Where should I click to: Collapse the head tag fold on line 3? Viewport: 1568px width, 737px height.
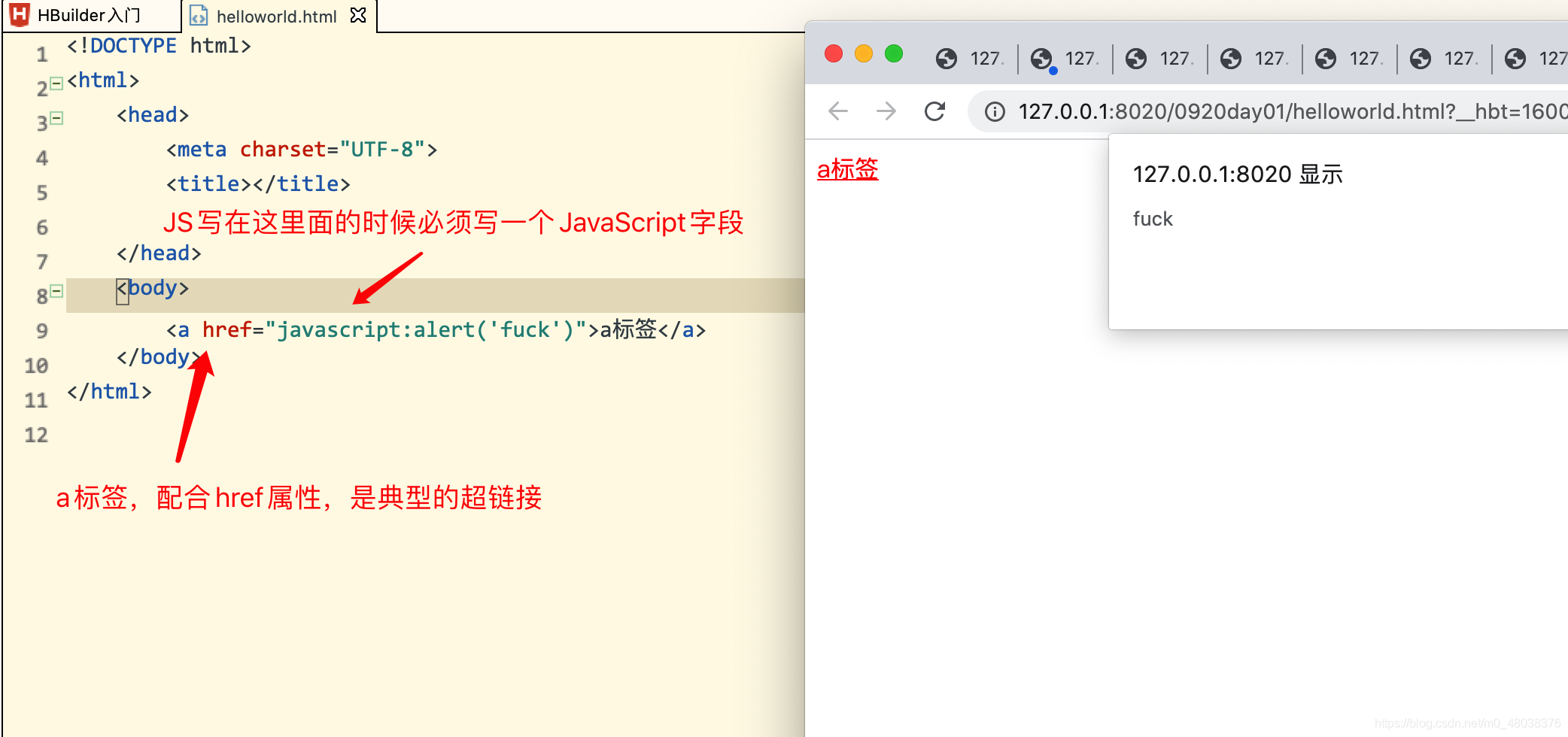tap(56, 118)
